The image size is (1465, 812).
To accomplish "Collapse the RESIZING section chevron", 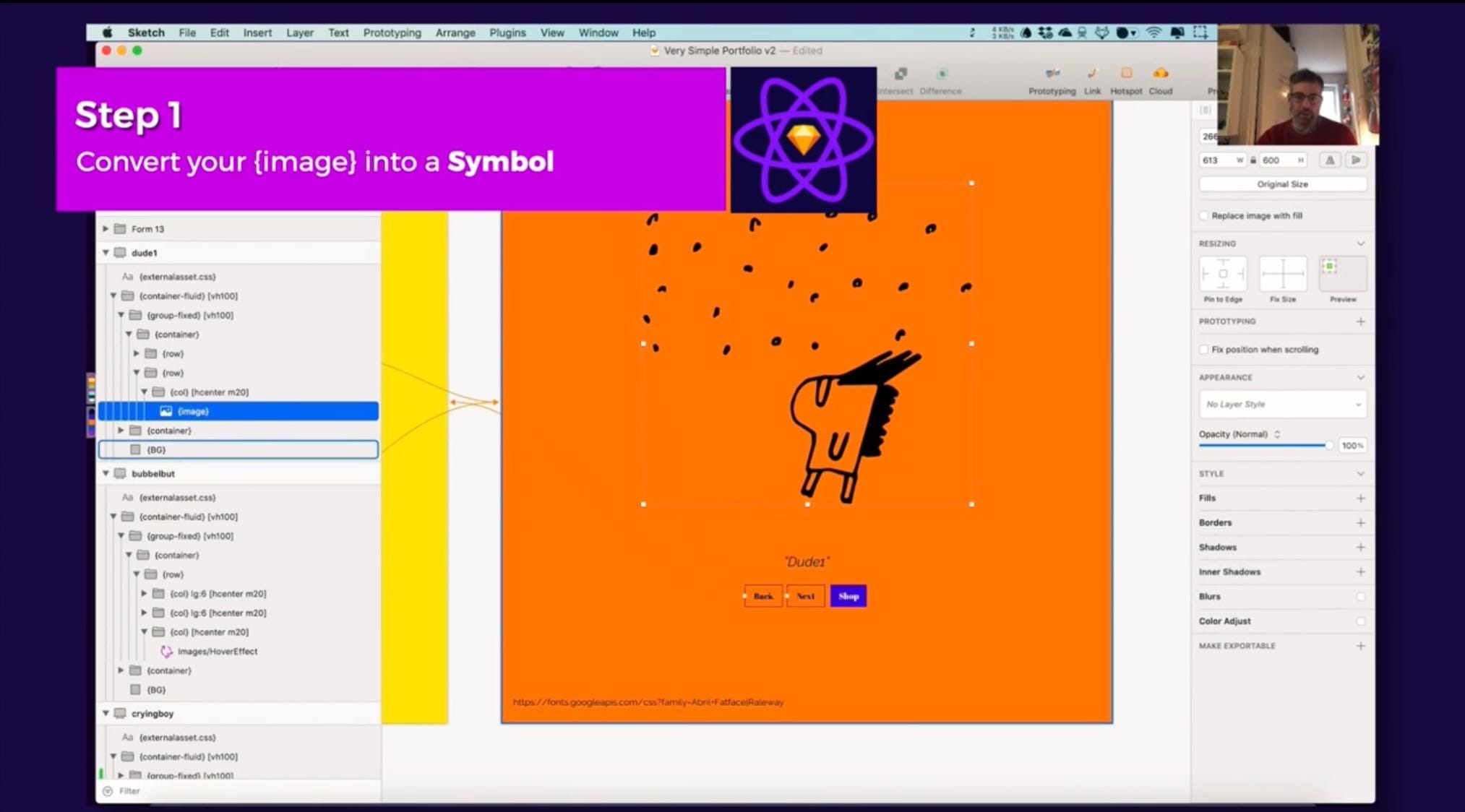I will pyautogui.click(x=1362, y=243).
